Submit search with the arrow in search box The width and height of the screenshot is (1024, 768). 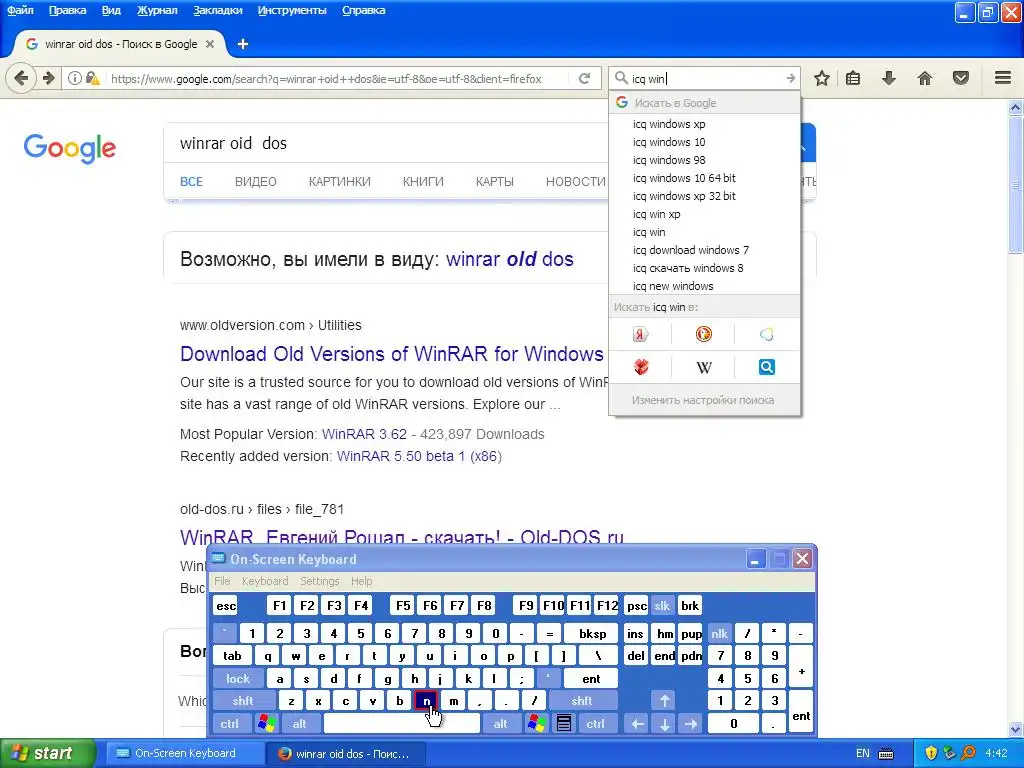(x=790, y=78)
